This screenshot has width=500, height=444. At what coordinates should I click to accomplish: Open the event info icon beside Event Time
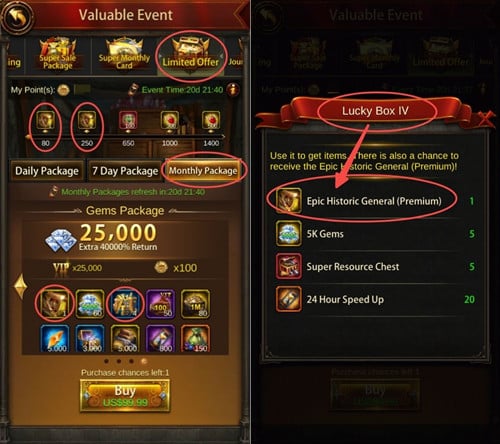[233, 89]
